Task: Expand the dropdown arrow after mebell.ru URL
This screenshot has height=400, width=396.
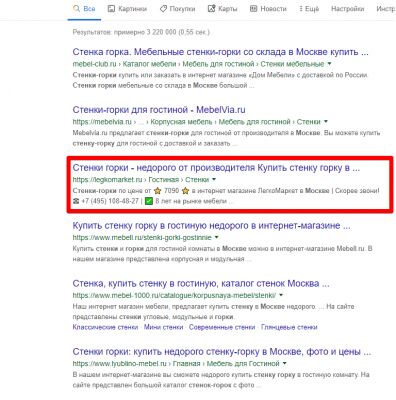Action: [217, 238]
